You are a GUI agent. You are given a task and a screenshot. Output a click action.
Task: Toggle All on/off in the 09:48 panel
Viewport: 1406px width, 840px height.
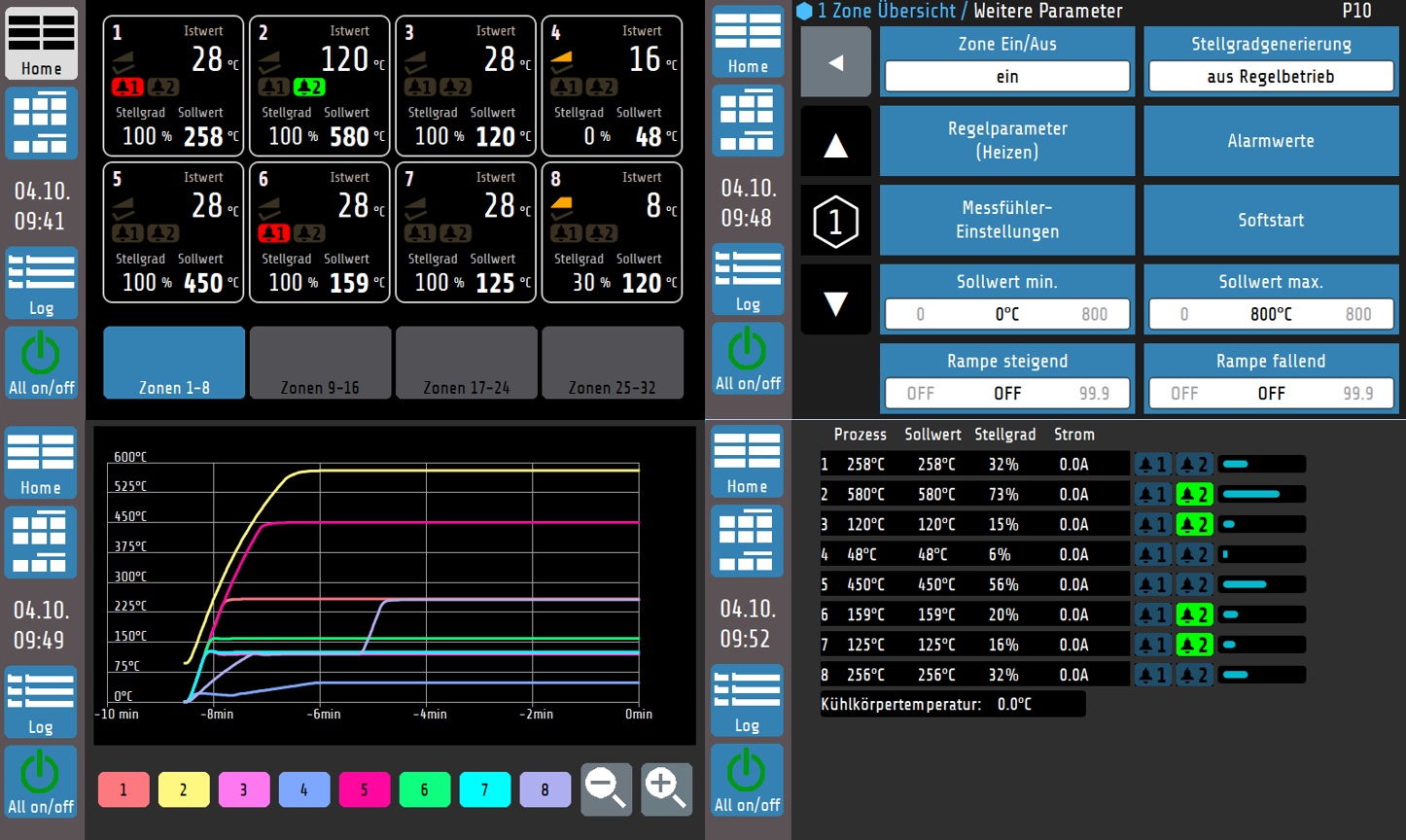(x=748, y=359)
